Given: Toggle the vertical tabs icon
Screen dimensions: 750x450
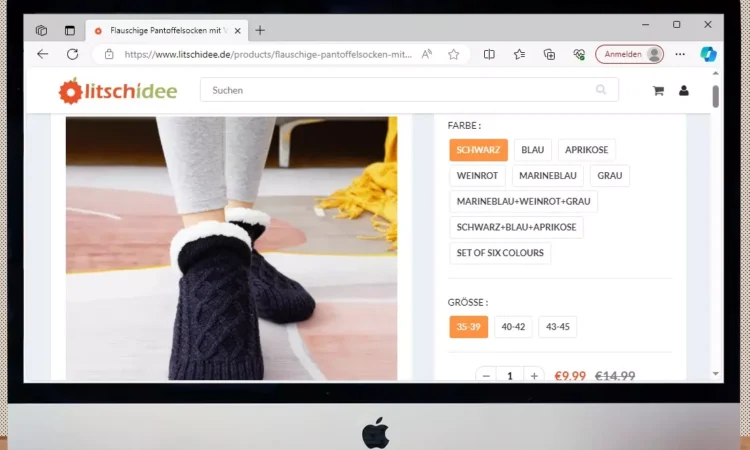Looking at the screenshot, I should pos(70,31).
